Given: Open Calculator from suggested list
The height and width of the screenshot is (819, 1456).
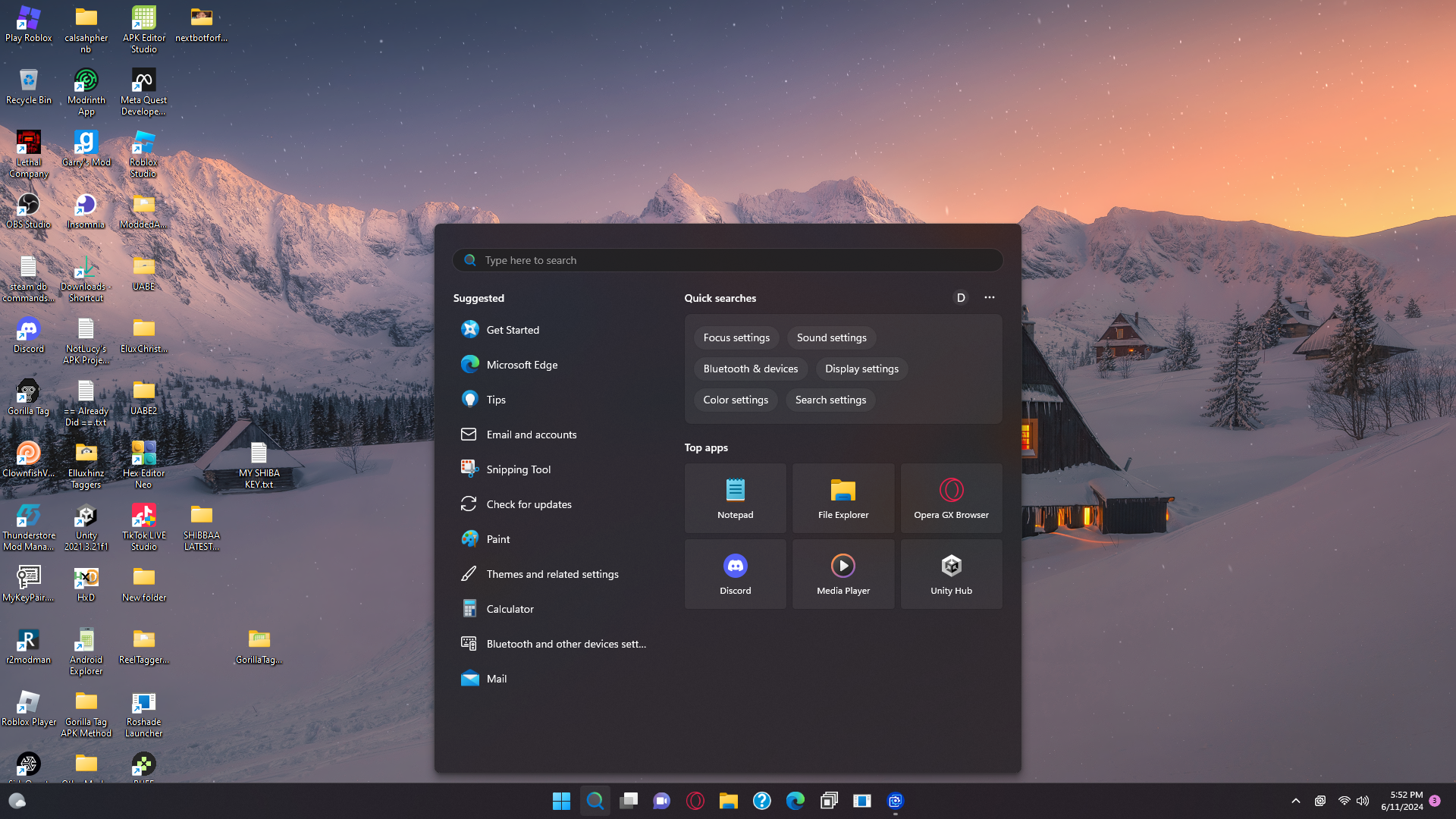Looking at the screenshot, I should click(510, 609).
